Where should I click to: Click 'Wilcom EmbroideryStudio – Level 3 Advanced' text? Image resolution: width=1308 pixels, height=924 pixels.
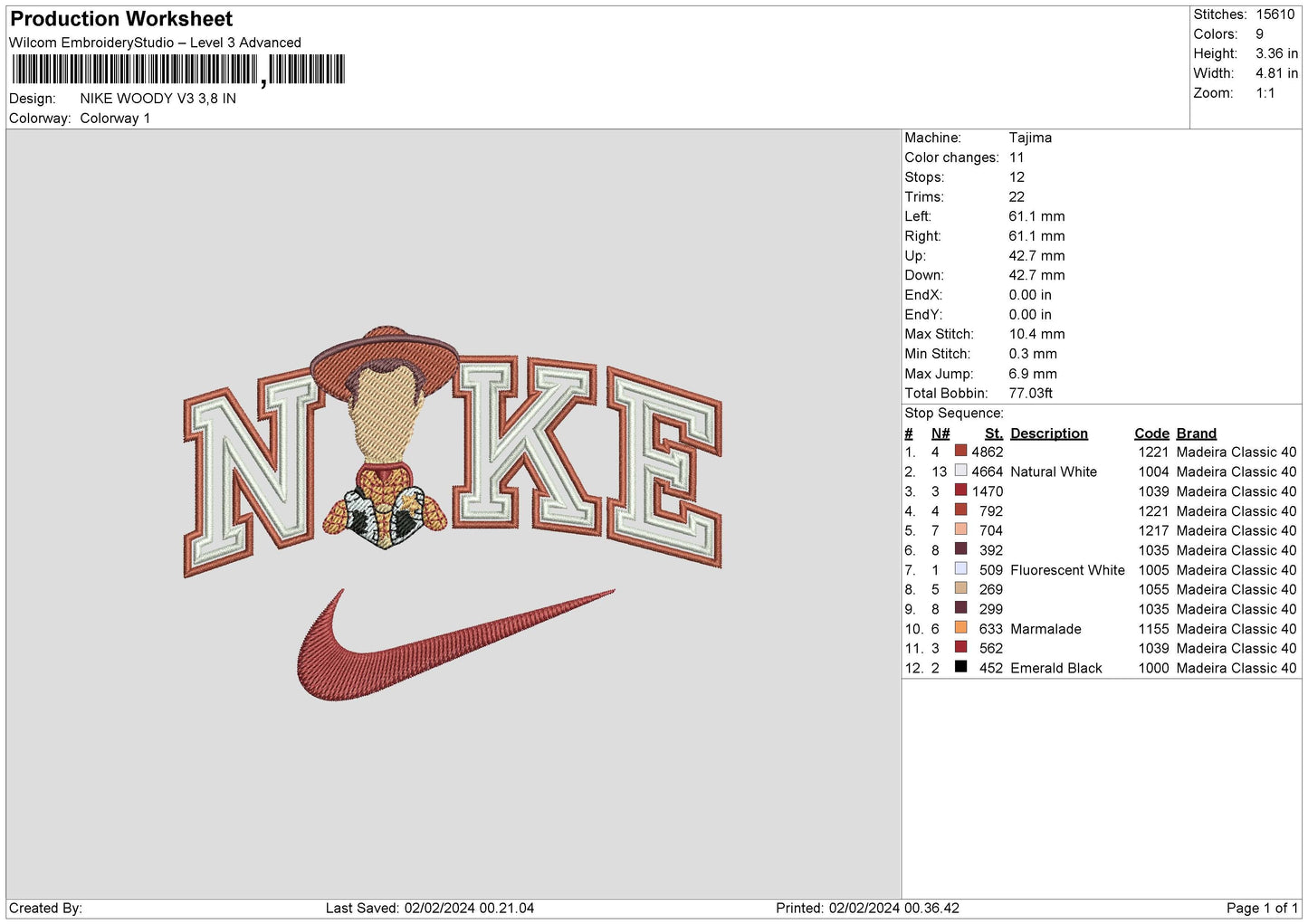click(x=155, y=43)
